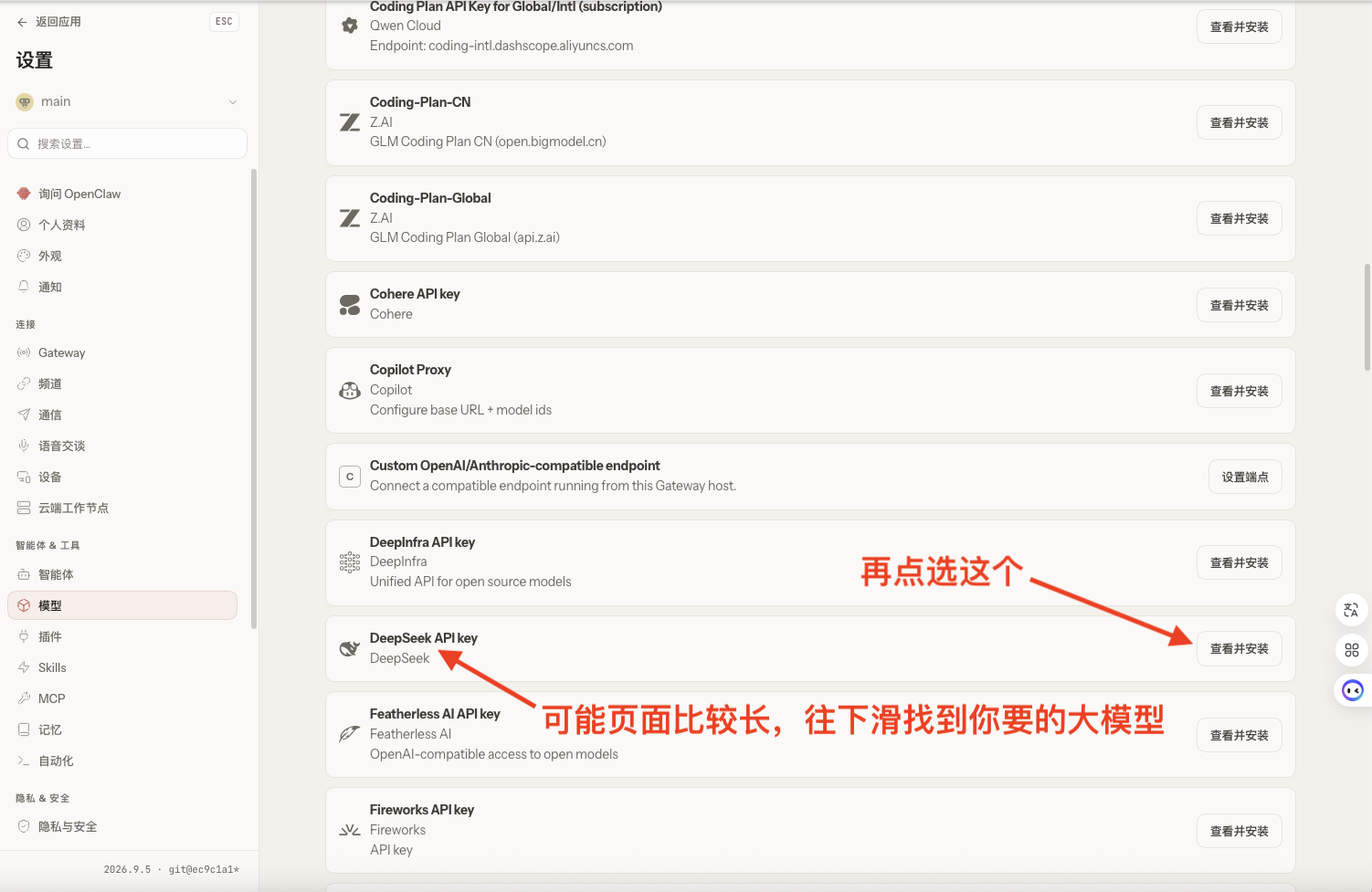Click the 外观 palette icon
The image size is (1372, 892).
24,256
